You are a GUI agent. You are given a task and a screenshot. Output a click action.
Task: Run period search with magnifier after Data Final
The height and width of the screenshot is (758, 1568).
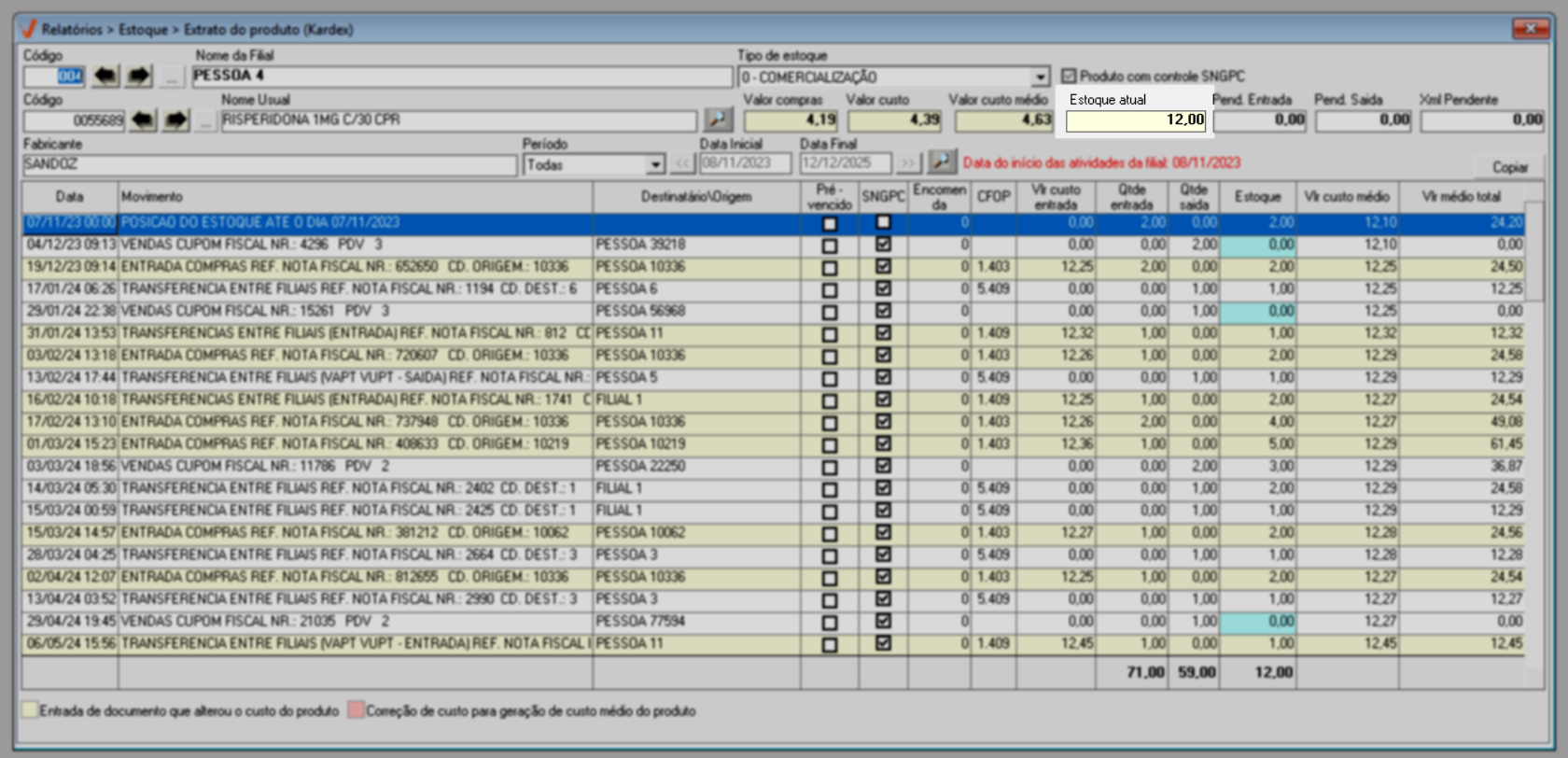(941, 162)
